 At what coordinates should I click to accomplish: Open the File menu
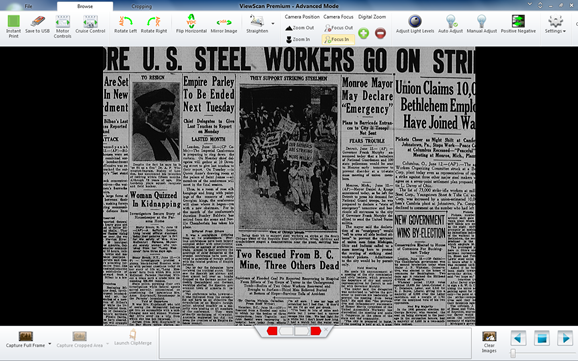point(28,6)
